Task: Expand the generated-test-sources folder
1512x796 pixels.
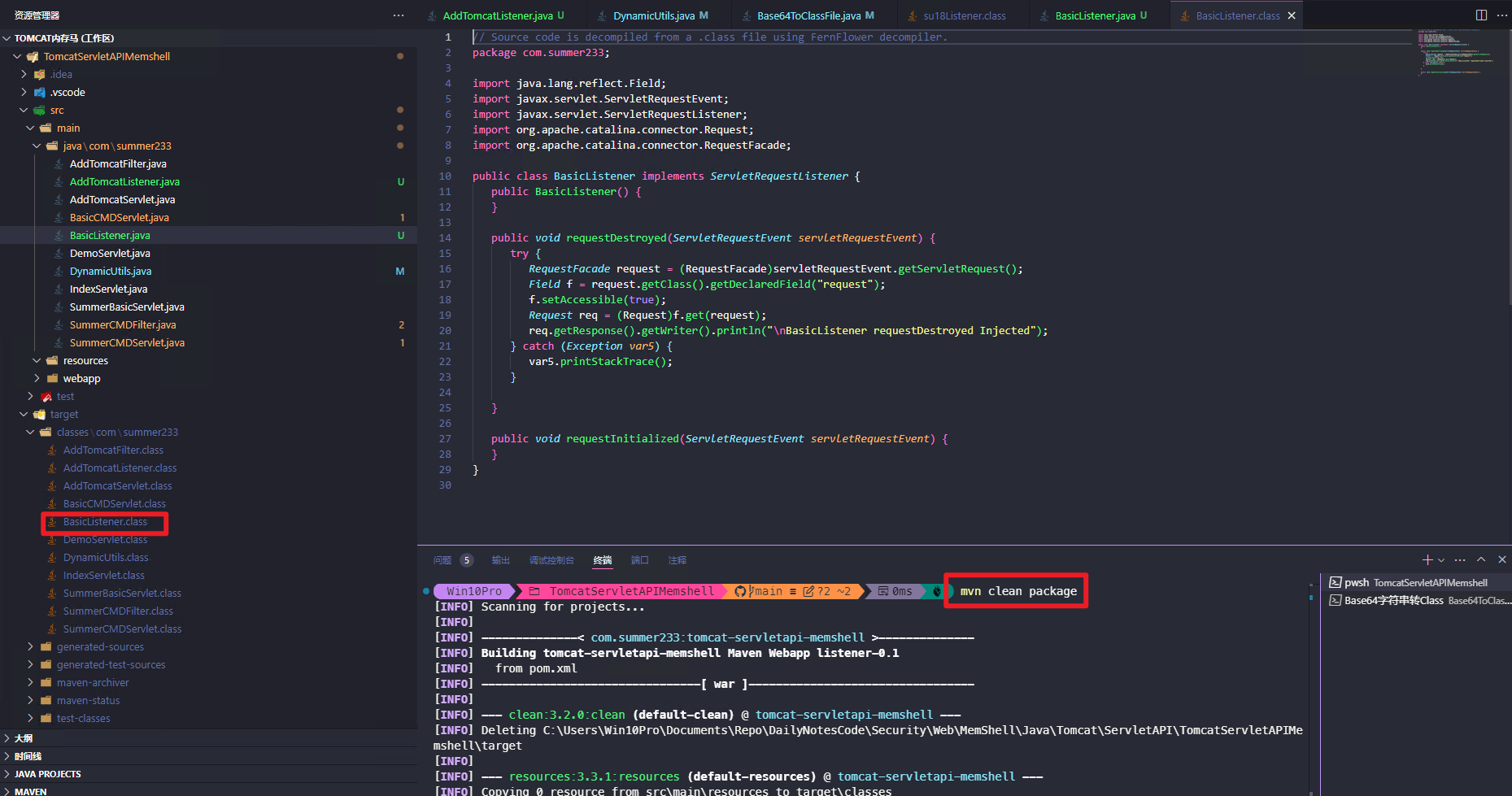Action: [30, 665]
